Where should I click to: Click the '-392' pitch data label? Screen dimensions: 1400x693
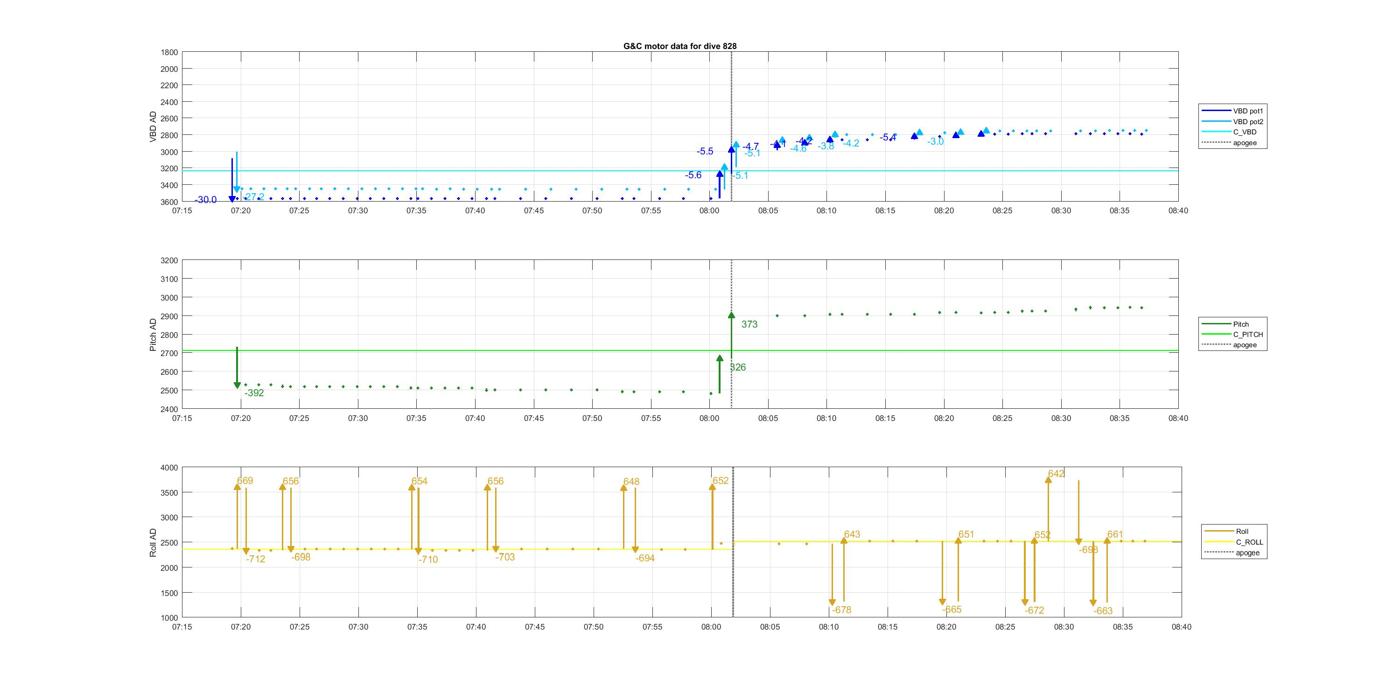click(x=254, y=393)
